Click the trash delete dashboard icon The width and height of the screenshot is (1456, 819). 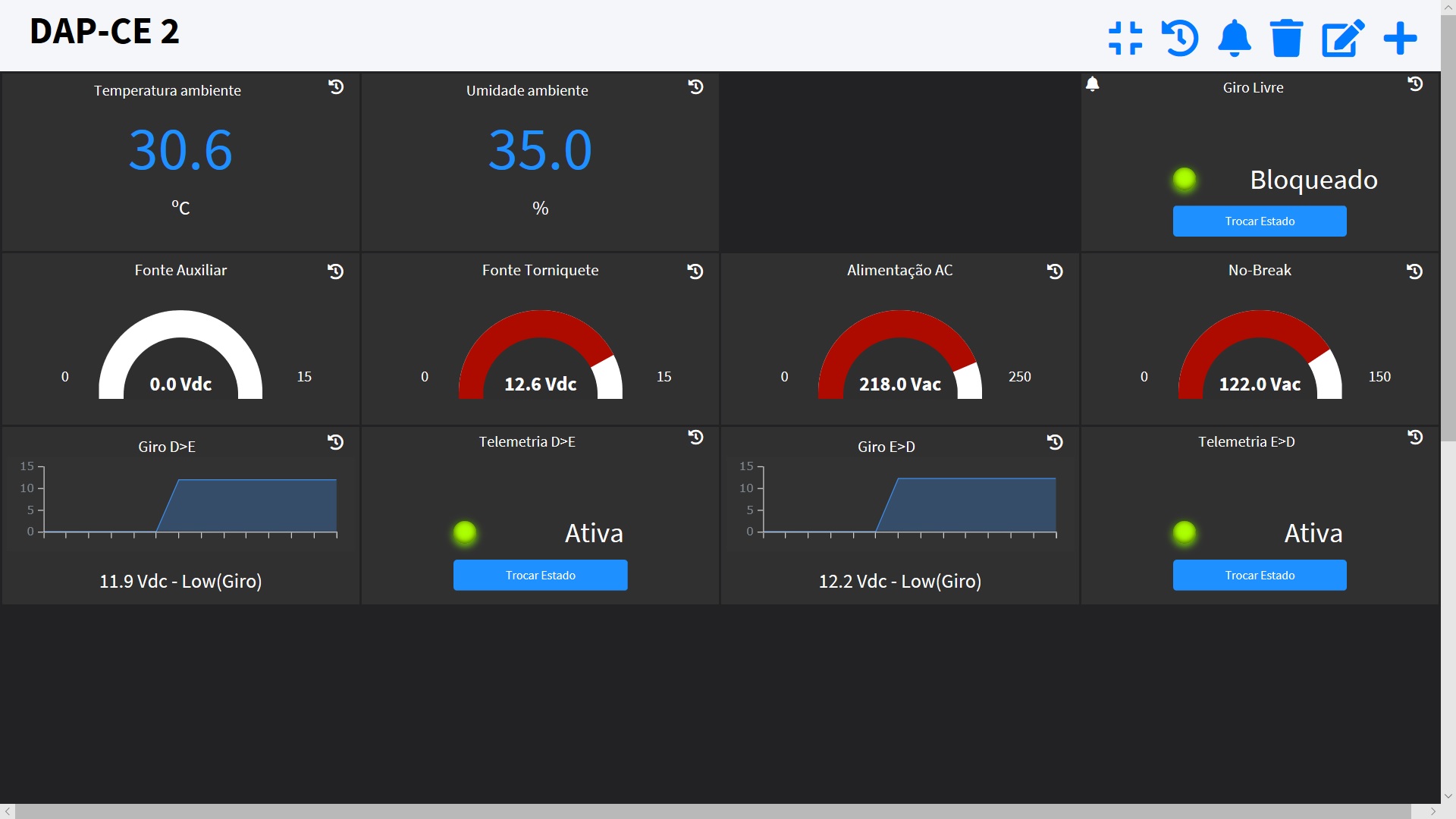(x=1287, y=38)
